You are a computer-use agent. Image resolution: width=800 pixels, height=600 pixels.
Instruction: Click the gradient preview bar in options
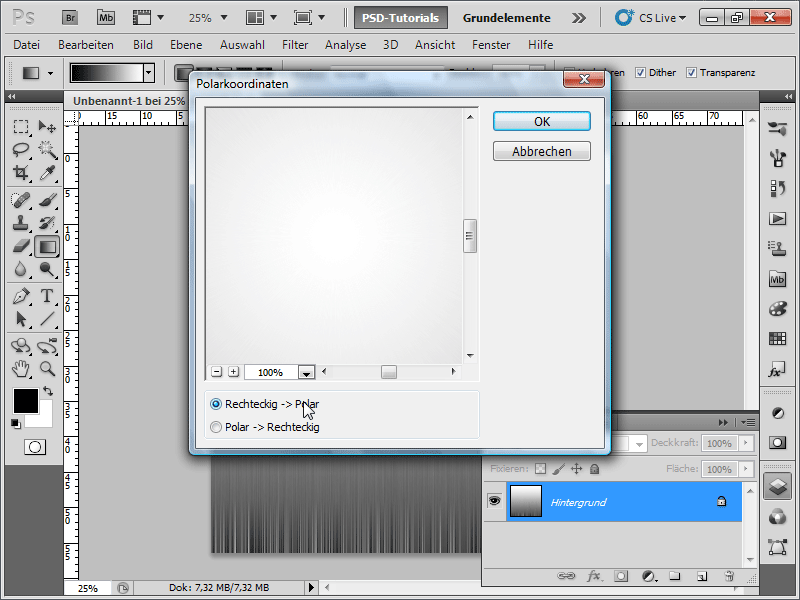pos(107,73)
